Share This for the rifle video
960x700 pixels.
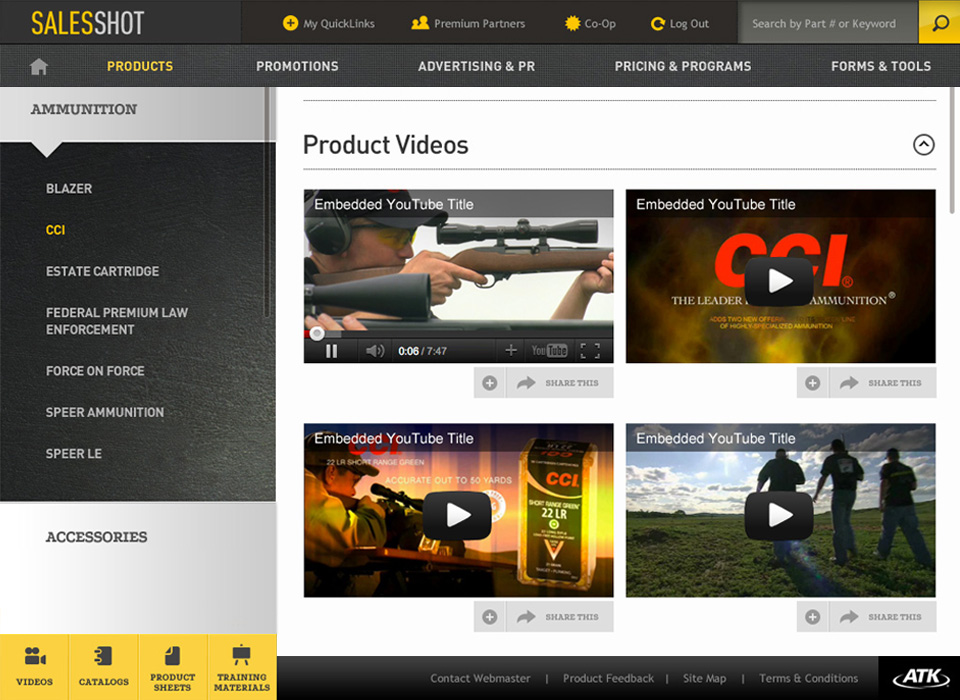(560, 383)
